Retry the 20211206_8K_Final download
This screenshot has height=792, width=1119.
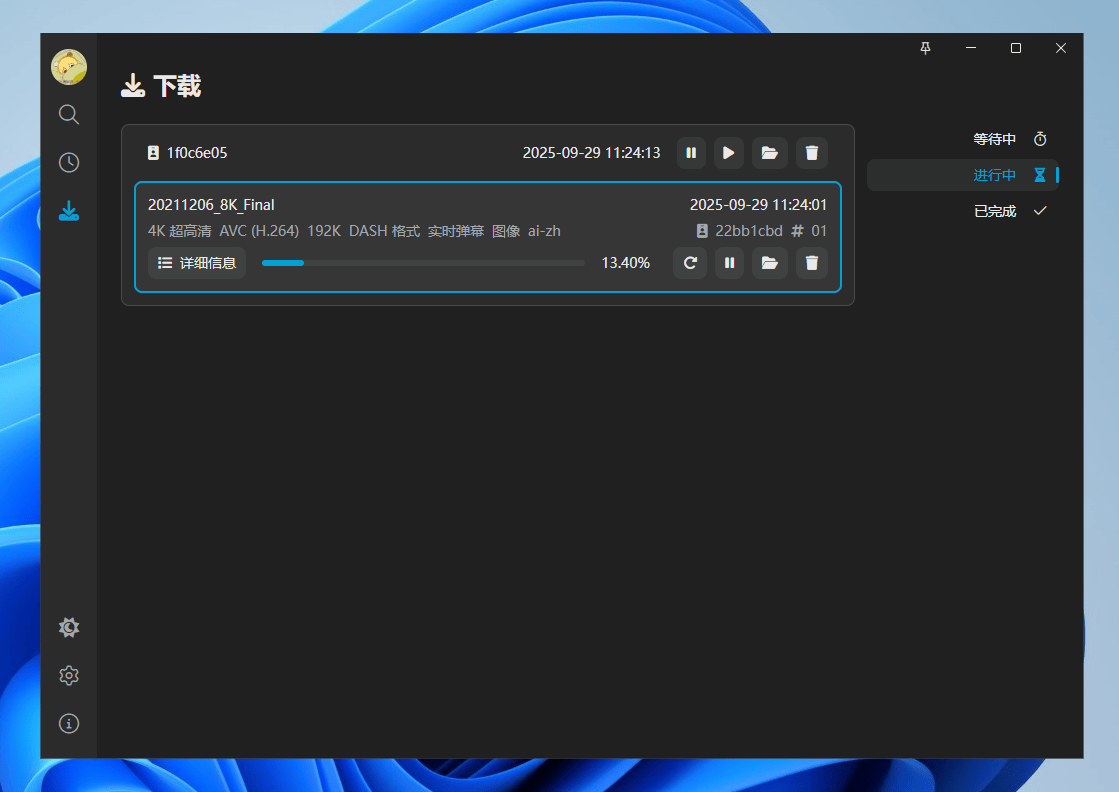click(690, 263)
